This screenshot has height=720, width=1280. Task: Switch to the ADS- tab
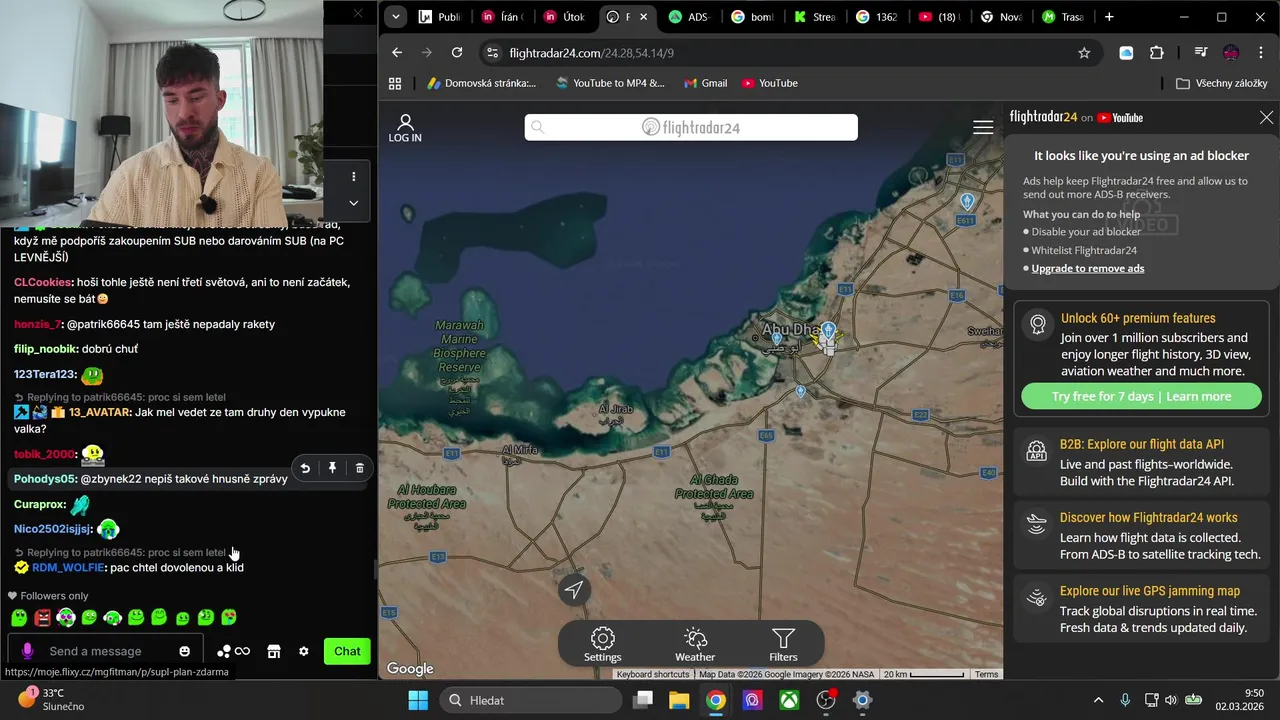pyautogui.click(x=690, y=17)
